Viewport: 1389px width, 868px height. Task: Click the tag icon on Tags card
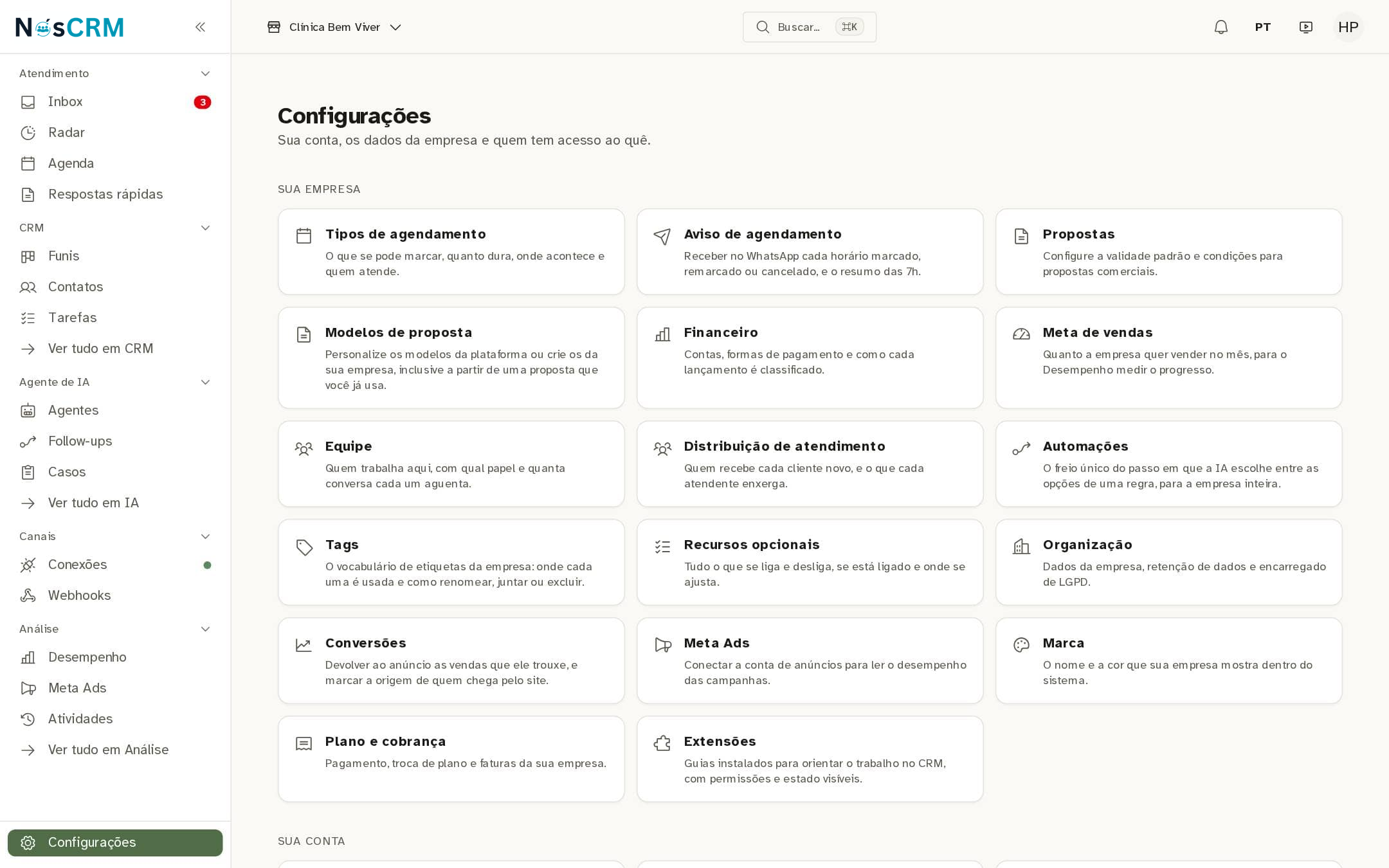click(x=304, y=547)
